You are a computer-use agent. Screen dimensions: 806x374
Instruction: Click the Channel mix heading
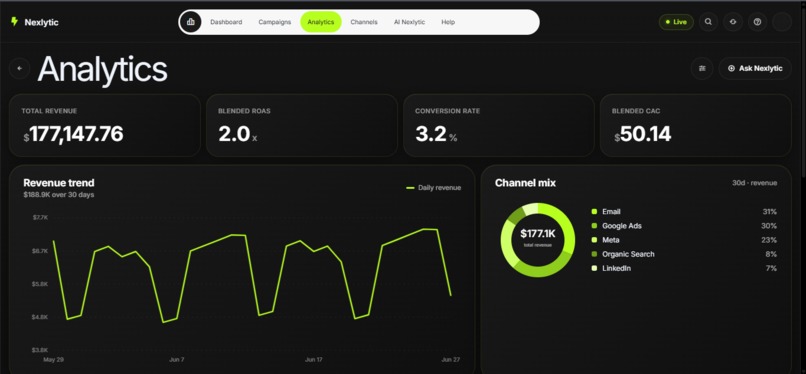pyautogui.click(x=525, y=183)
